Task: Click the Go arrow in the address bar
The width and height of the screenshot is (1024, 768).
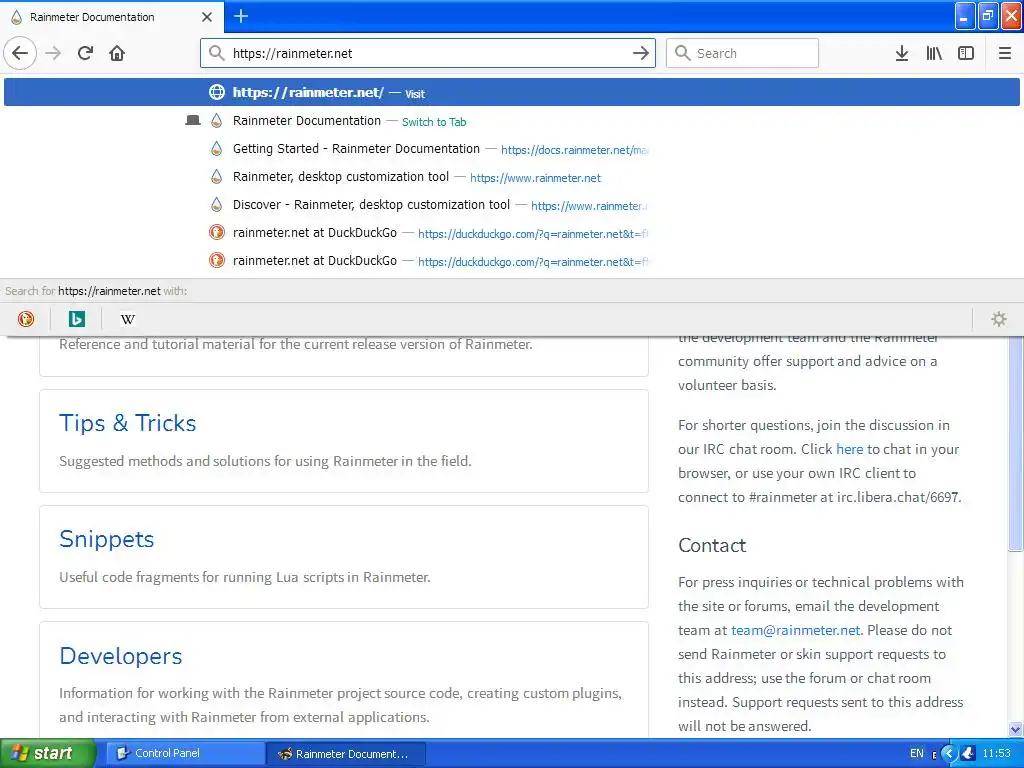Action: [x=641, y=53]
